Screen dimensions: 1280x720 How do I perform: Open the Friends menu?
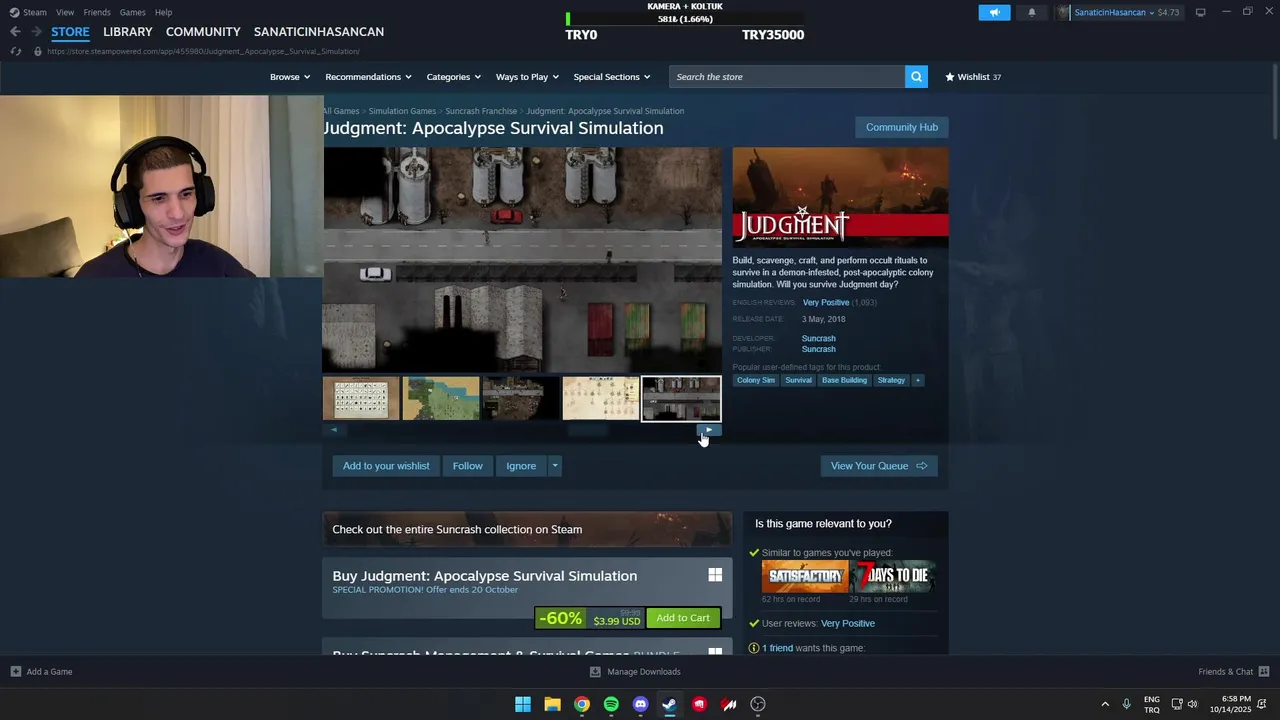[x=97, y=12]
